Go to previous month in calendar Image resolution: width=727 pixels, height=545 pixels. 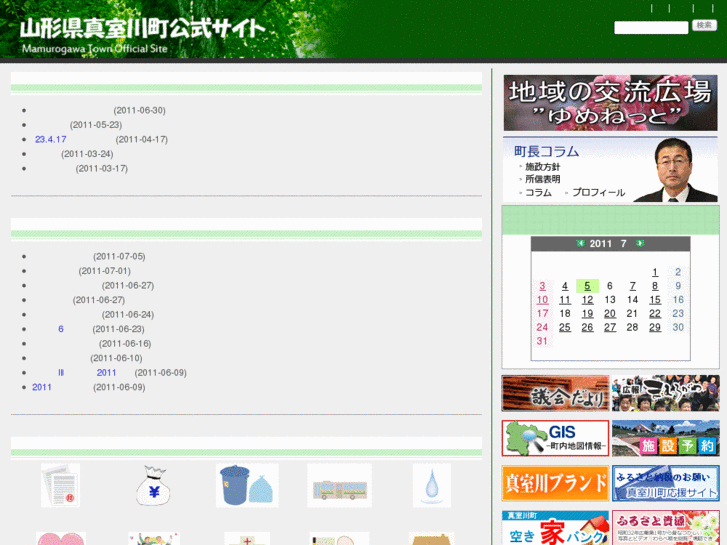click(x=580, y=243)
